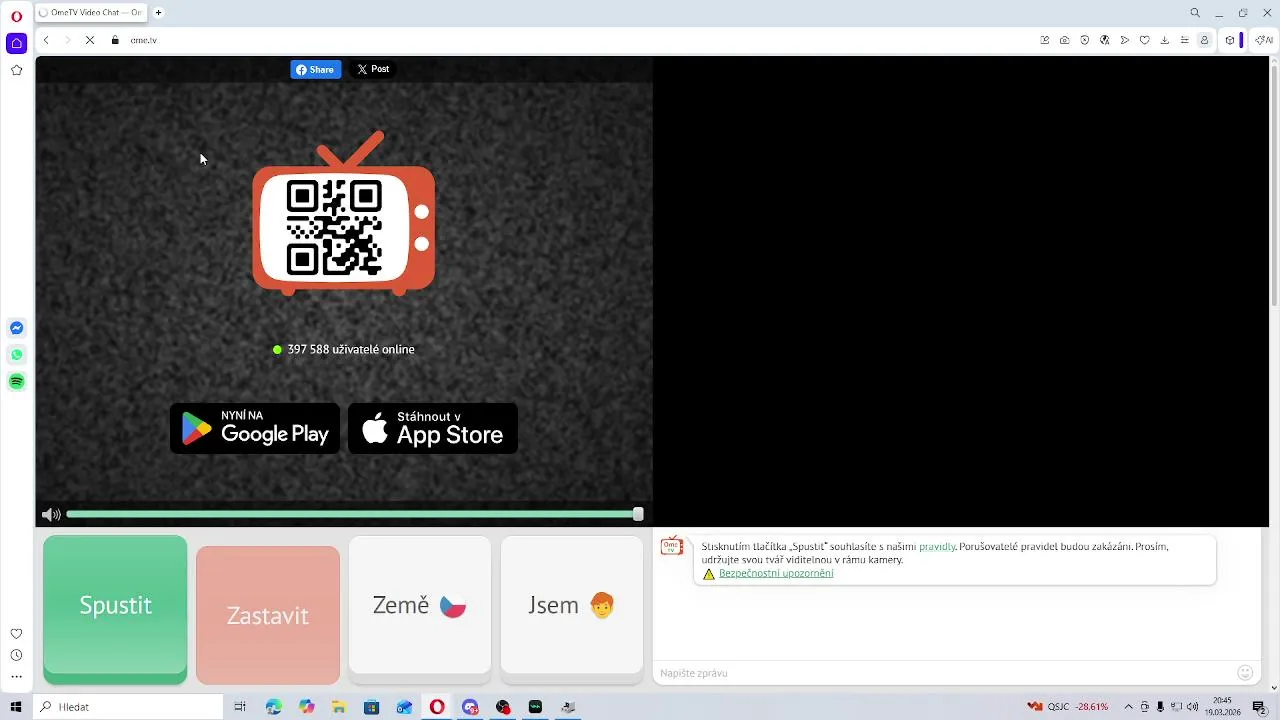This screenshot has height=720, width=1280.
Task: Open history clock in Opera sidebar
Action: (16, 656)
